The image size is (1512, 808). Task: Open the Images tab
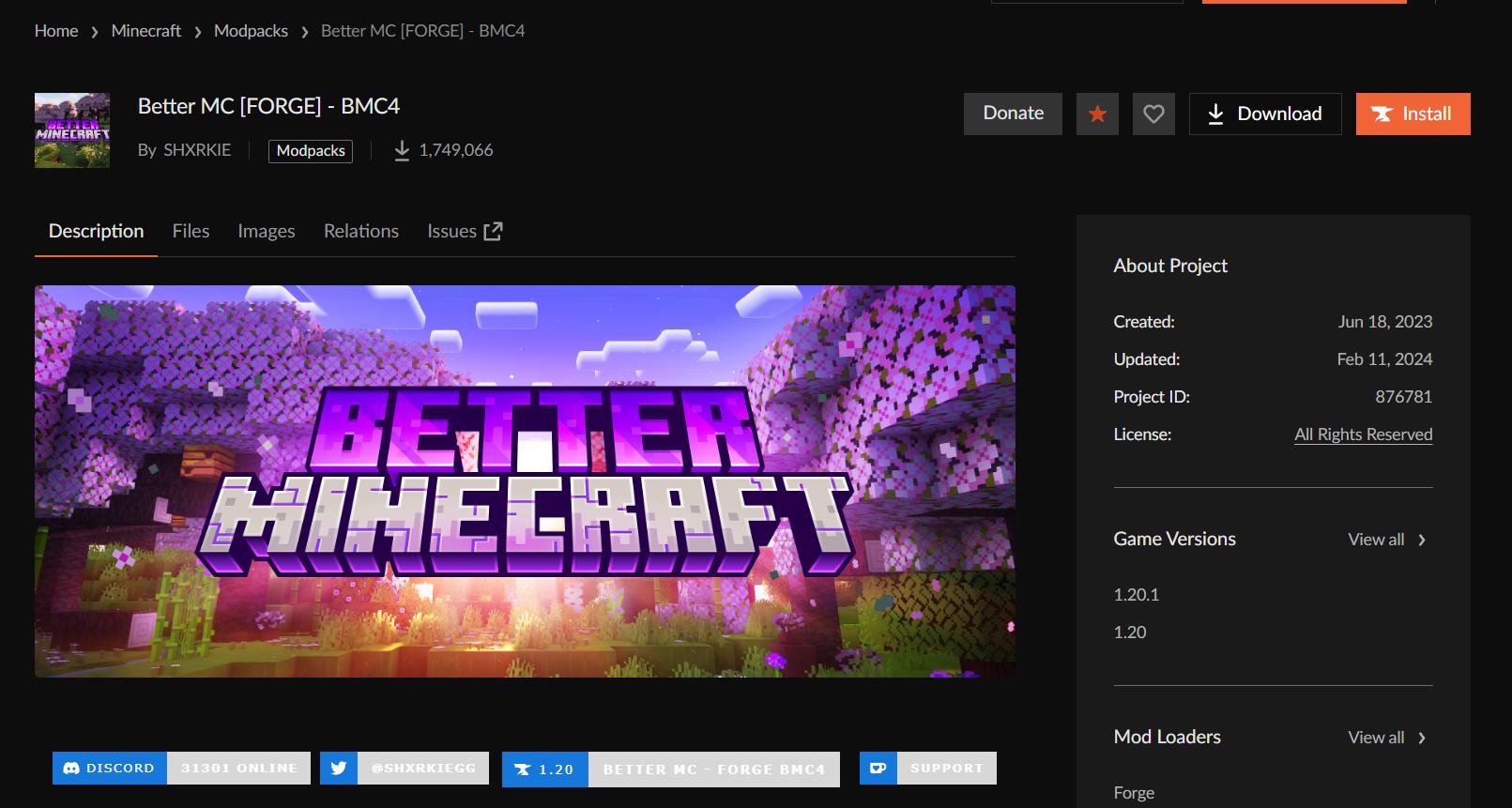click(x=267, y=231)
